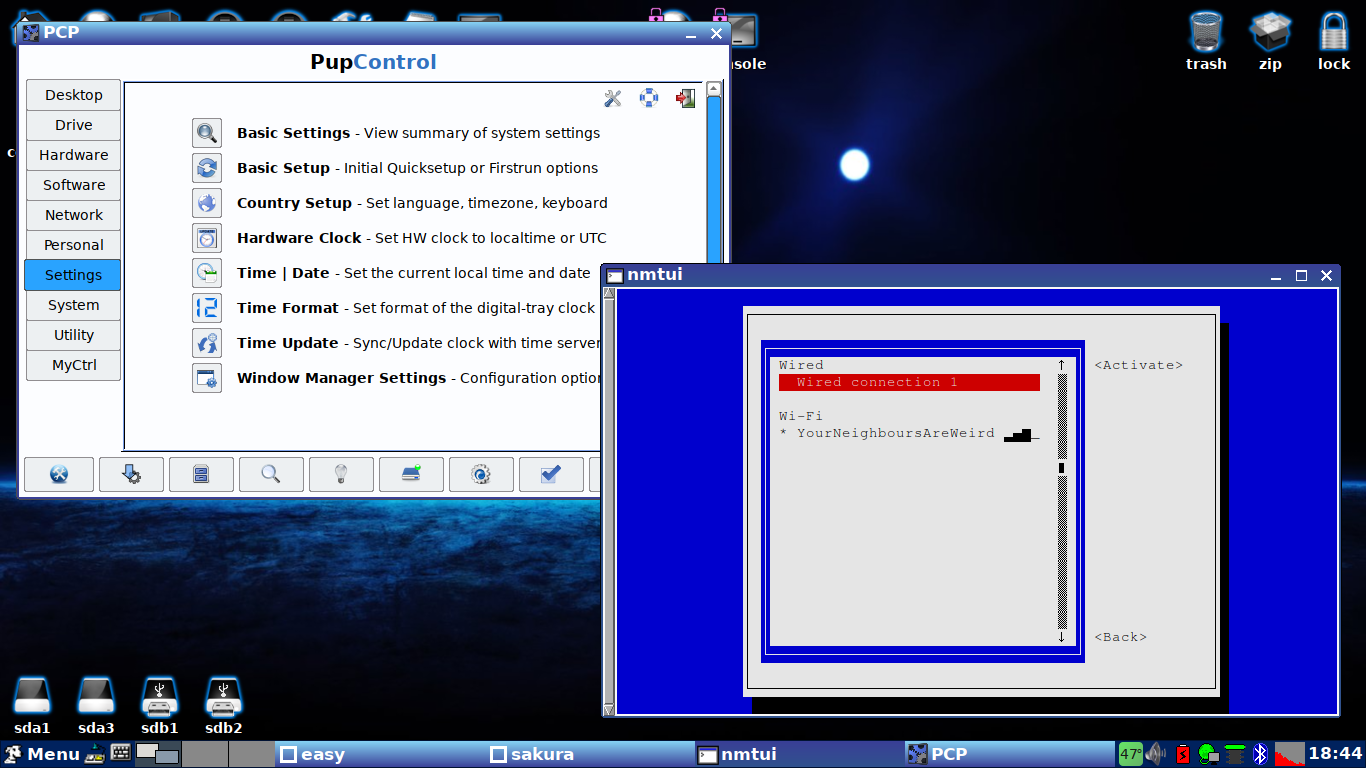Click the PupControl scrollbar up arrow
Screen dimensions: 1366x768
[714, 89]
